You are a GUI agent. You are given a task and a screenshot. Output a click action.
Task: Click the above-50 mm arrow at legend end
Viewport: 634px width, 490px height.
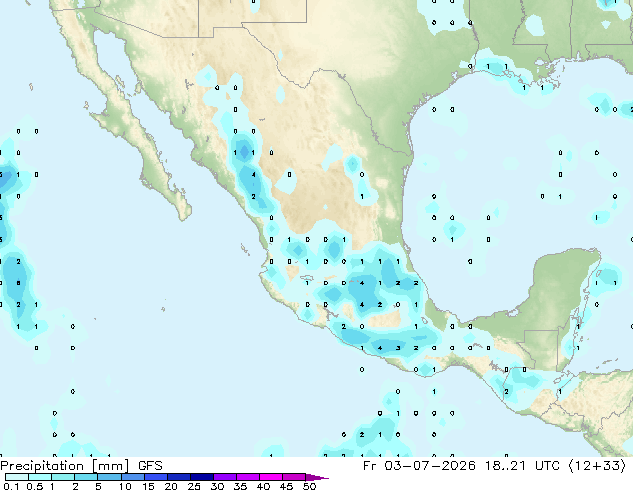[317, 477]
